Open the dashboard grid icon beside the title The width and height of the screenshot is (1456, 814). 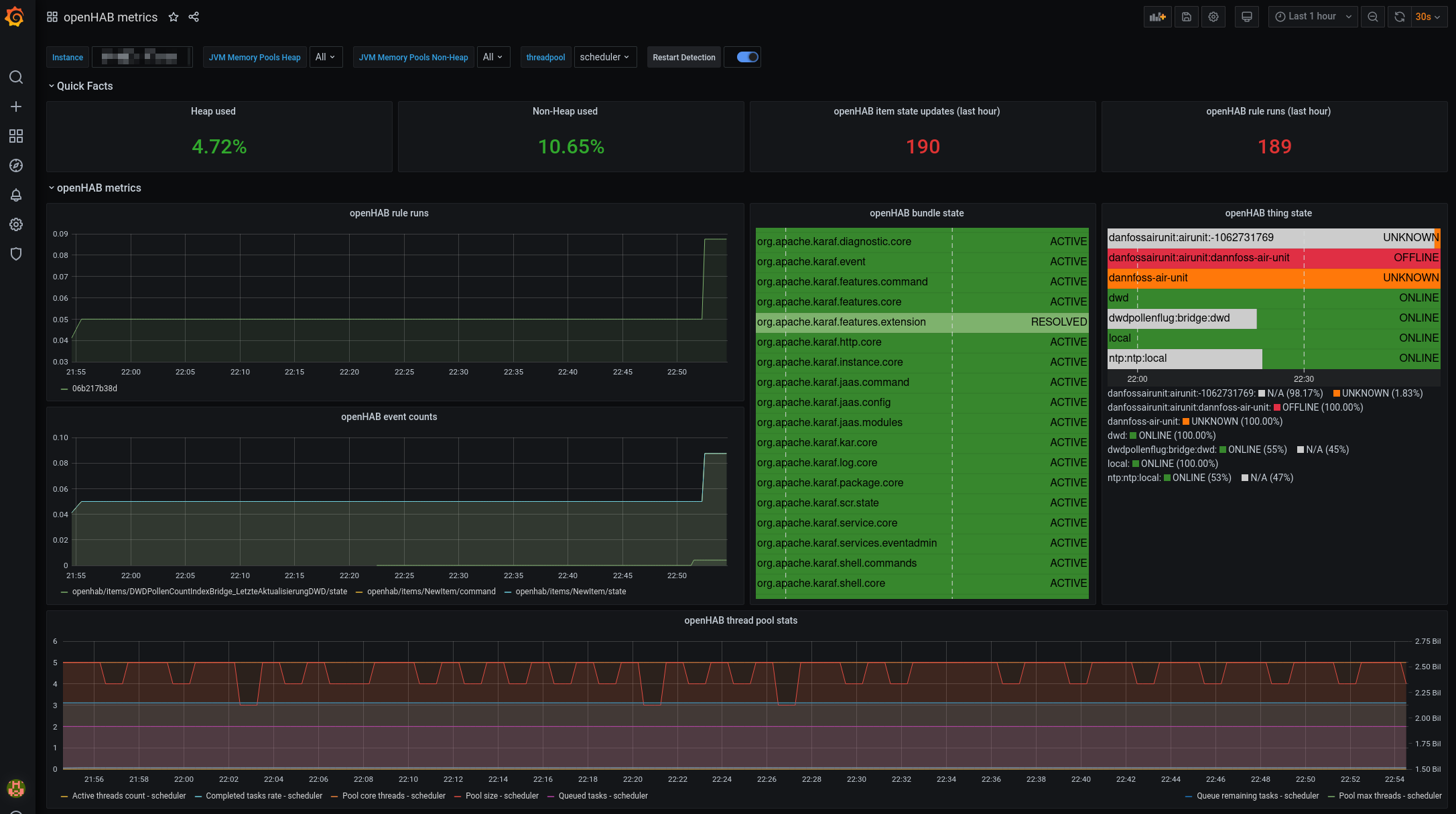(52, 17)
